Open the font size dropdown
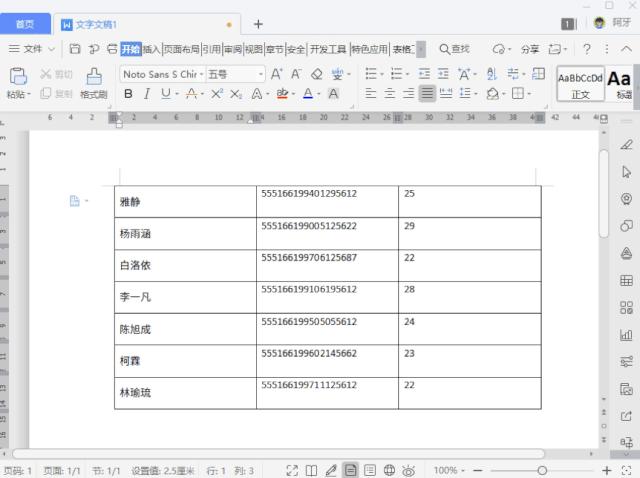Viewport: 640px width, 478px height. pos(260,74)
